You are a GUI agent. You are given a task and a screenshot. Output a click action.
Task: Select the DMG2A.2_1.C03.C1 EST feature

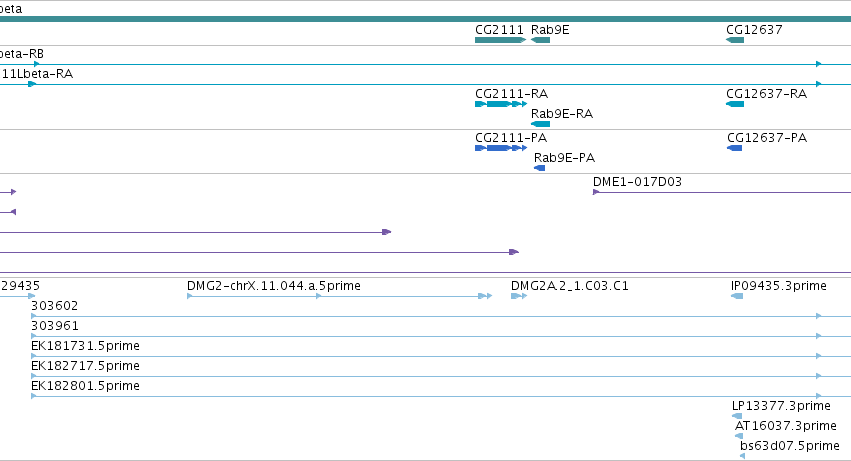pyautogui.click(x=519, y=296)
